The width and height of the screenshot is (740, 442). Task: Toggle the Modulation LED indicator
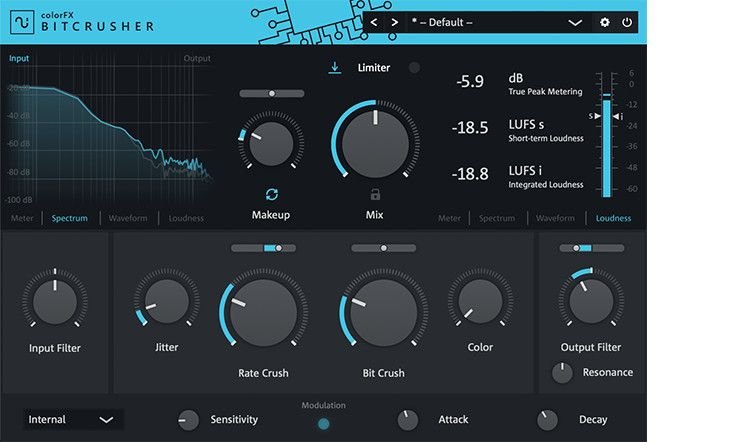click(324, 424)
